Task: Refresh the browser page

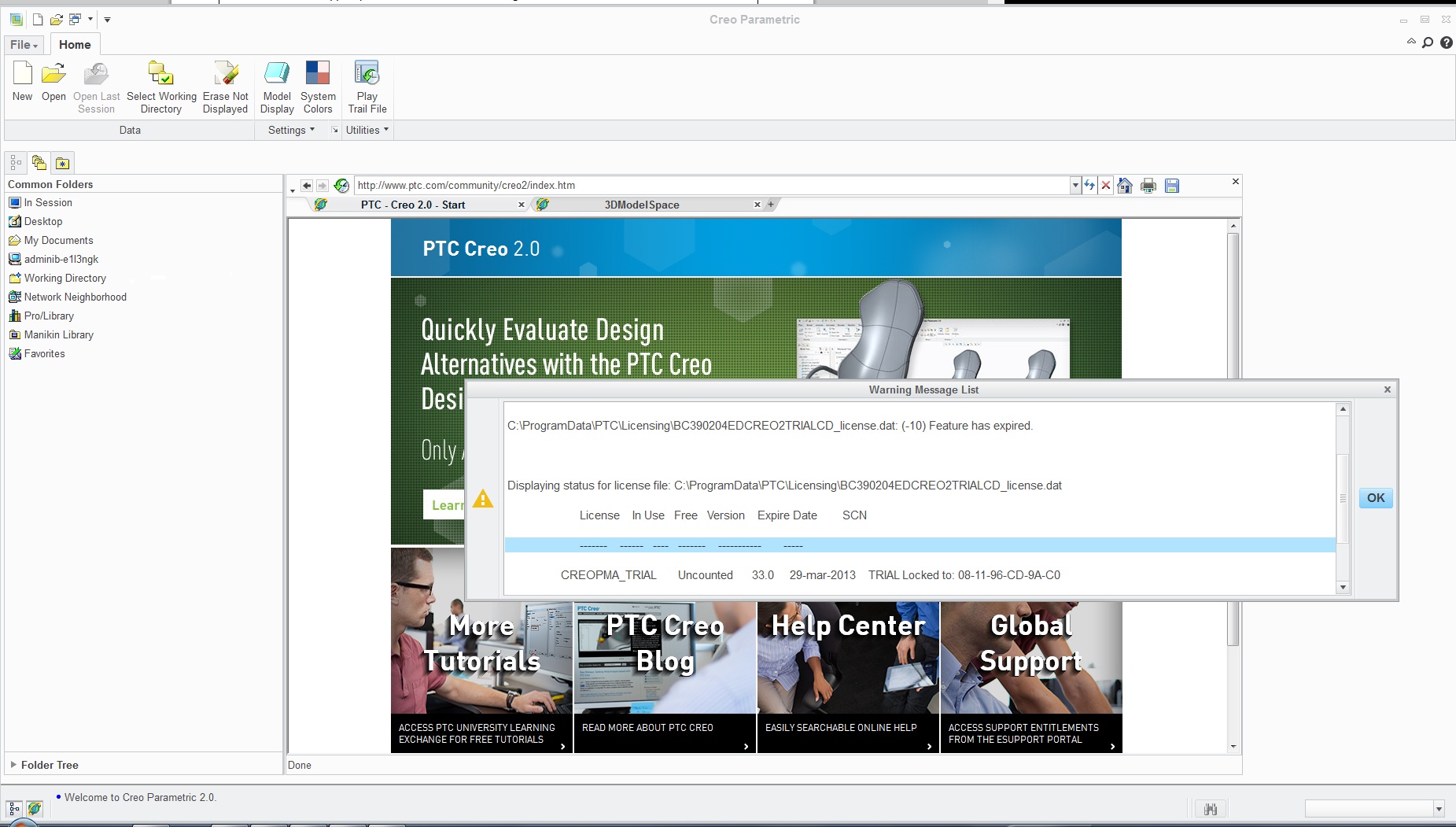Action: click(1089, 186)
